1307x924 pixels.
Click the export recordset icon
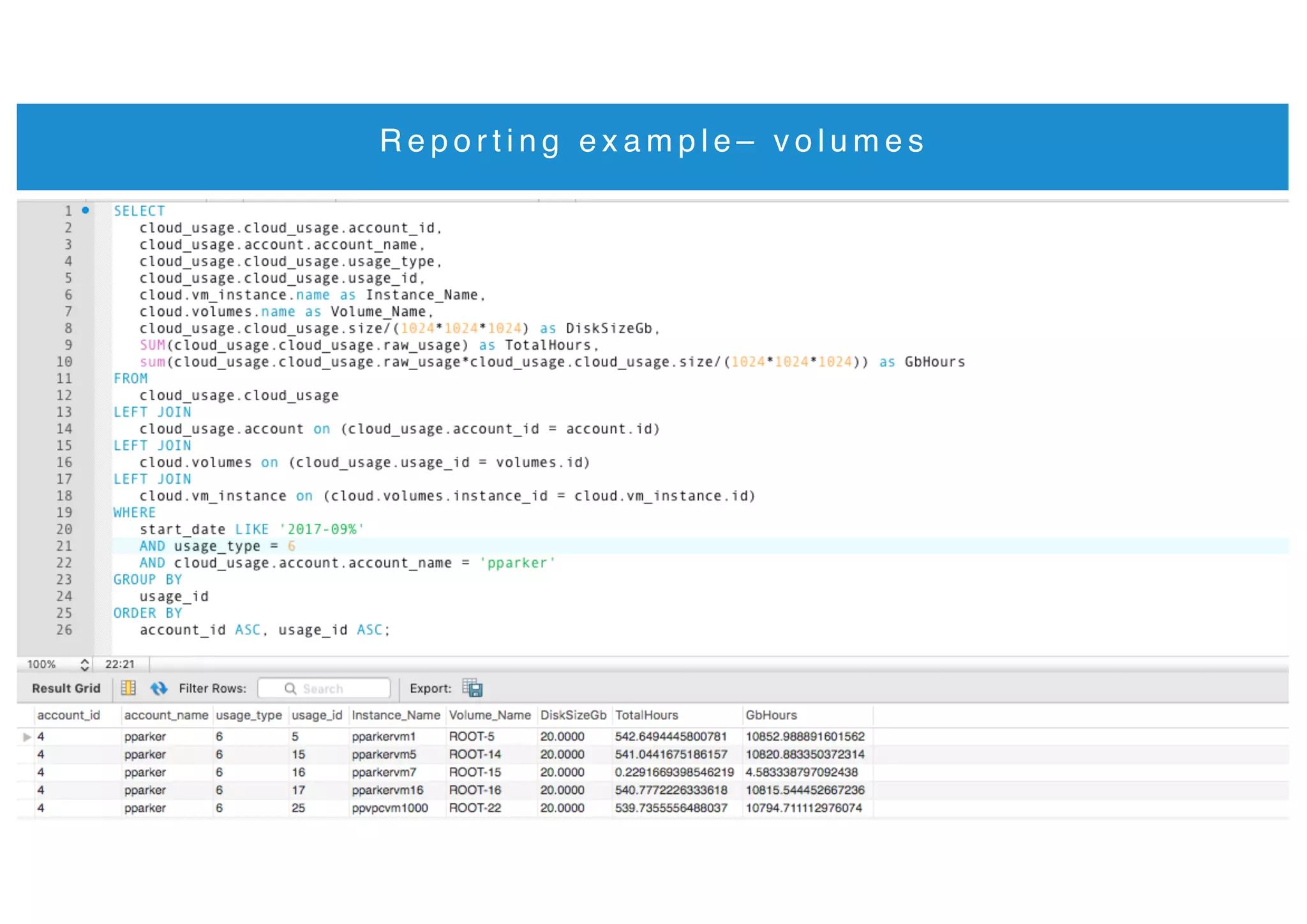(472, 688)
